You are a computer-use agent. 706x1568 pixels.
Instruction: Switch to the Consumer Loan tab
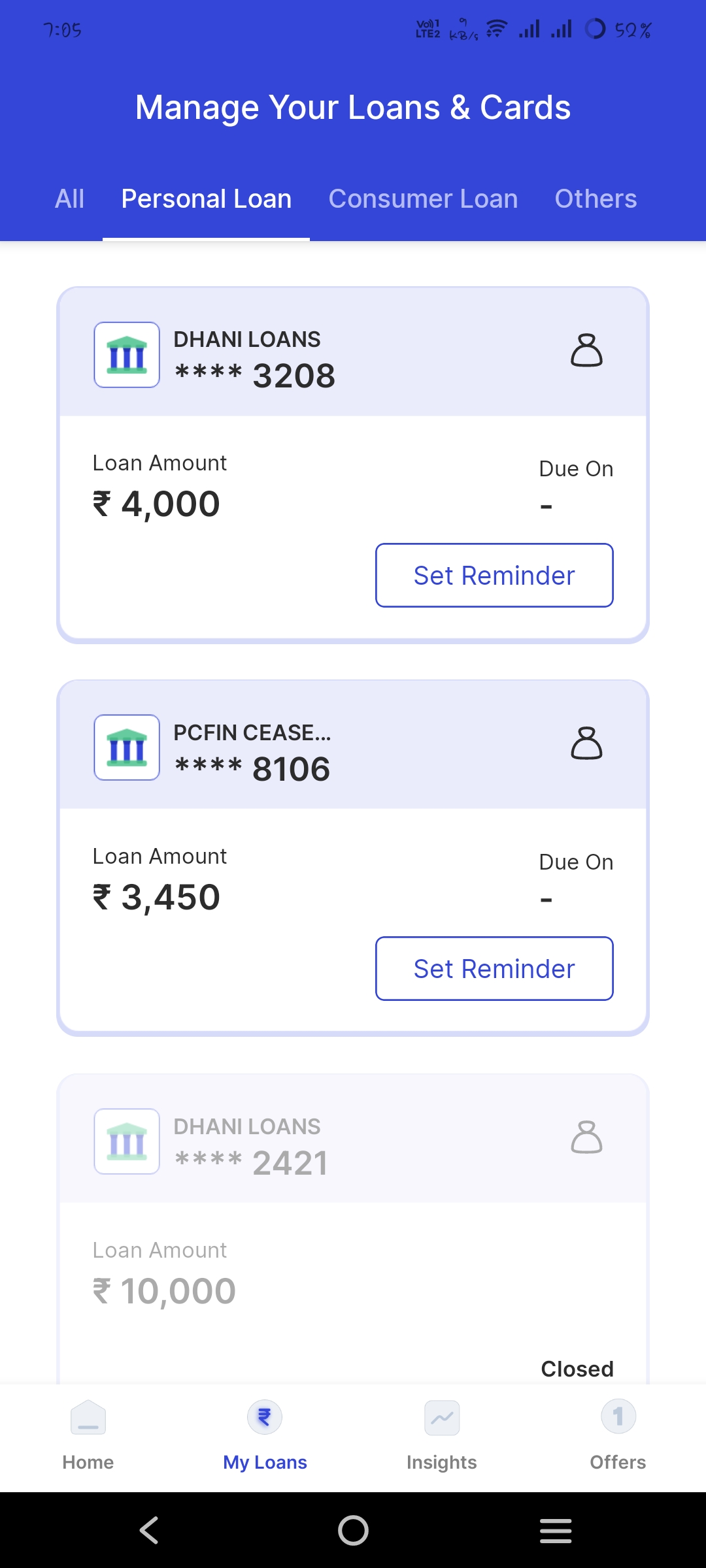tap(423, 199)
